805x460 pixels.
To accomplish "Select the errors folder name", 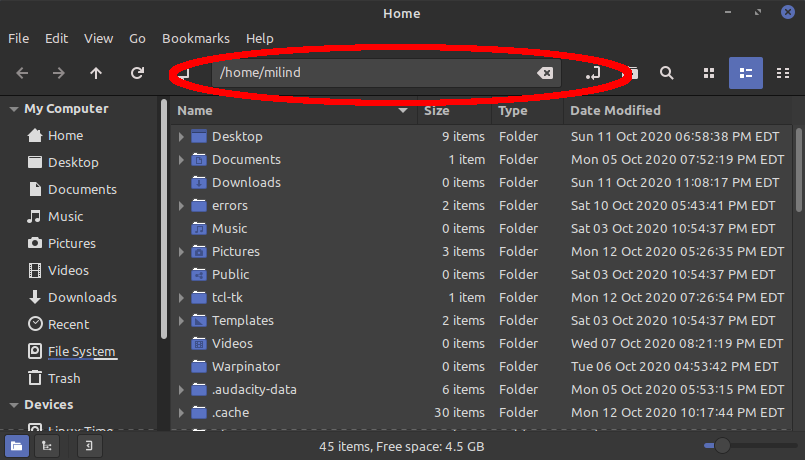I will (230, 206).
